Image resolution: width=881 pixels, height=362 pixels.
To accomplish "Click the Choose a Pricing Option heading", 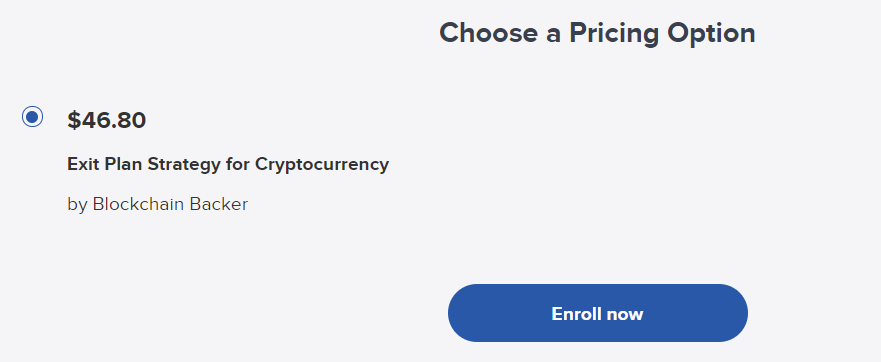I will pyautogui.click(x=597, y=33).
